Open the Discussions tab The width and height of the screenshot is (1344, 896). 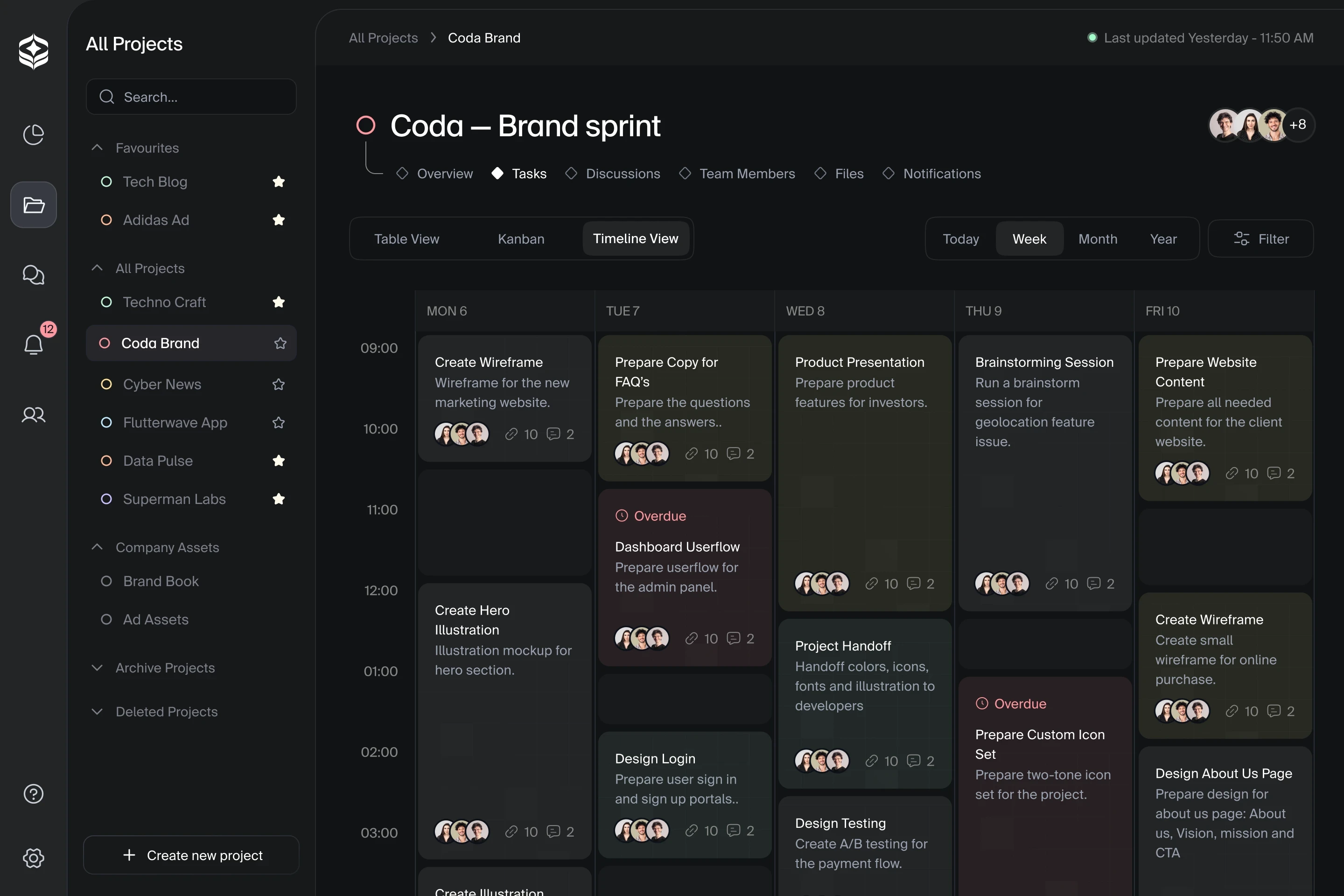tap(613, 174)
